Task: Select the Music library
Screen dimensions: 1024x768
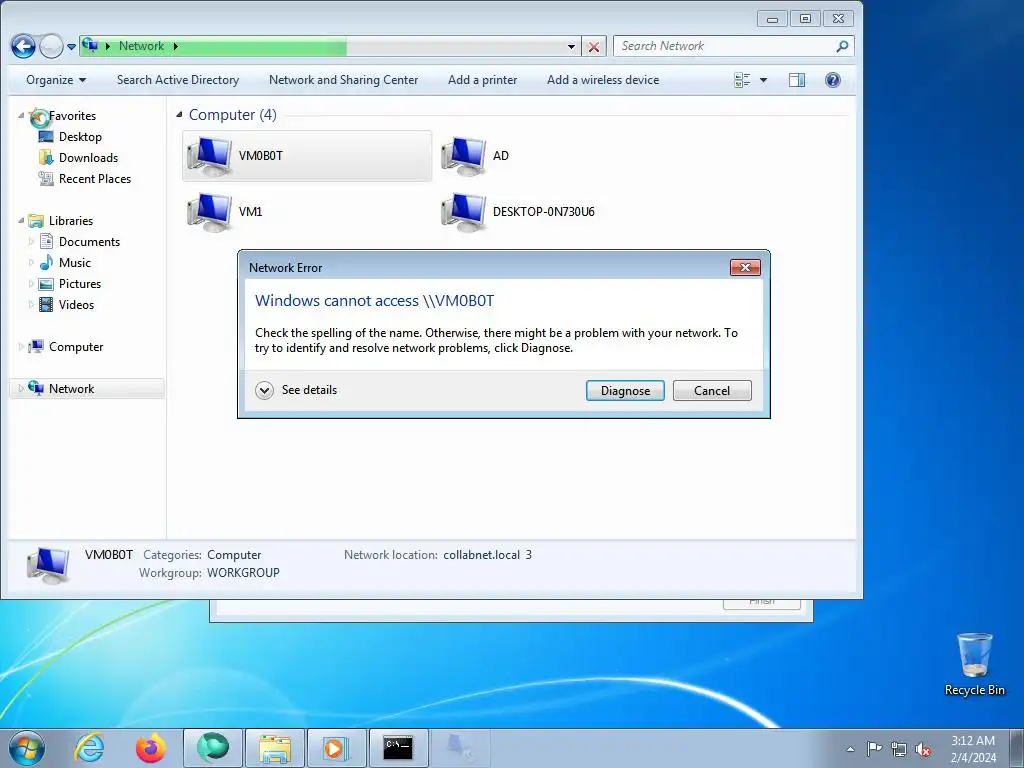Action: [x=74, y=263]
